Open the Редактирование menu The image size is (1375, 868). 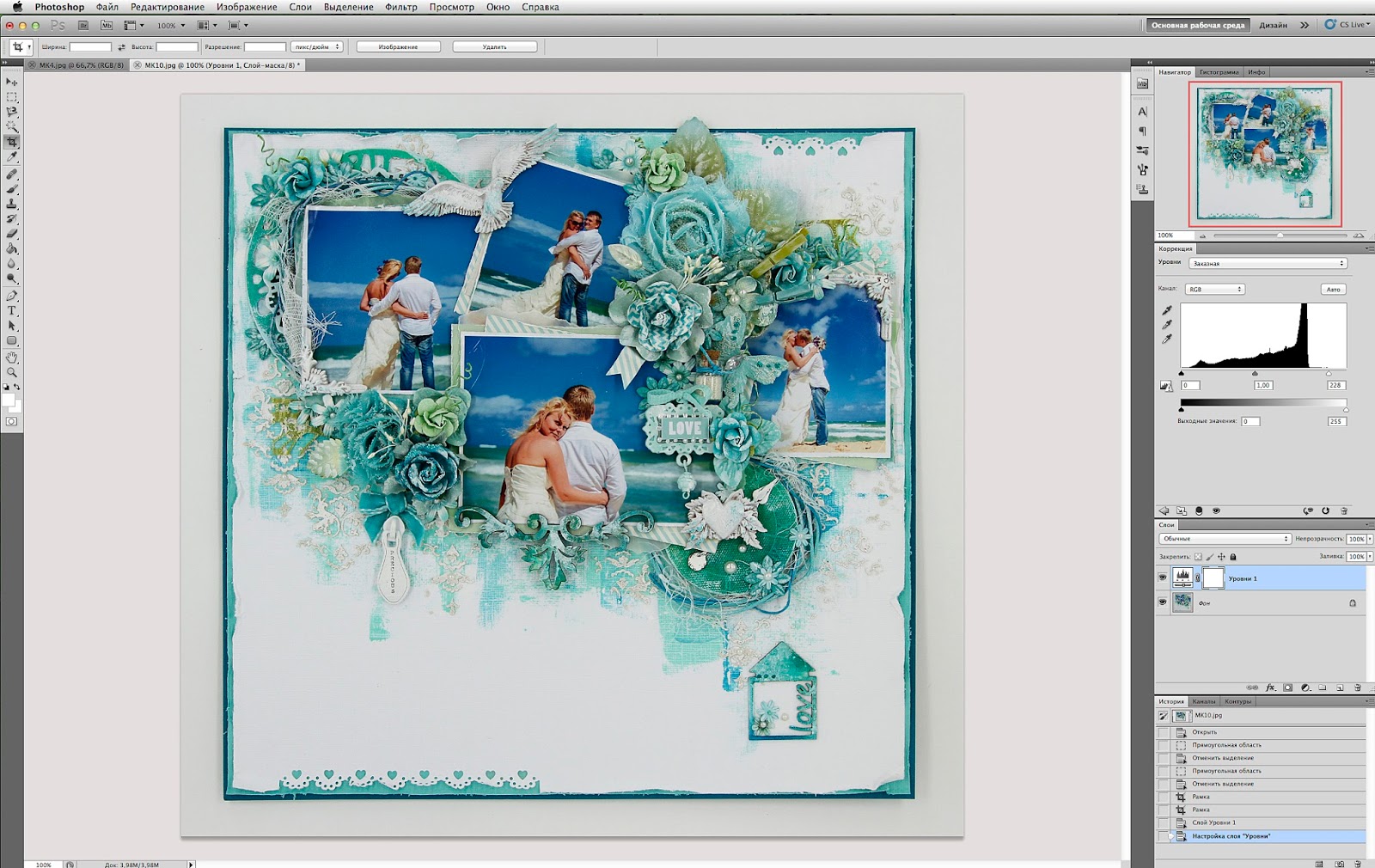(168, 7)
